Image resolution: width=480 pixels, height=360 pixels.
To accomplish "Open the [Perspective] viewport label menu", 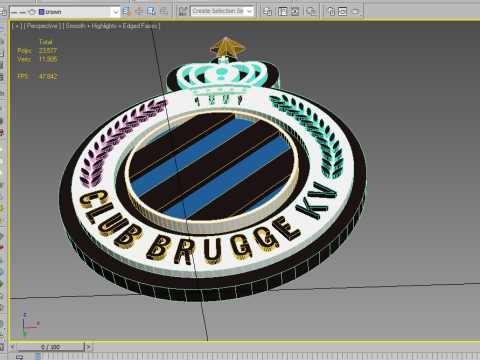I will [x=42, y=26].
